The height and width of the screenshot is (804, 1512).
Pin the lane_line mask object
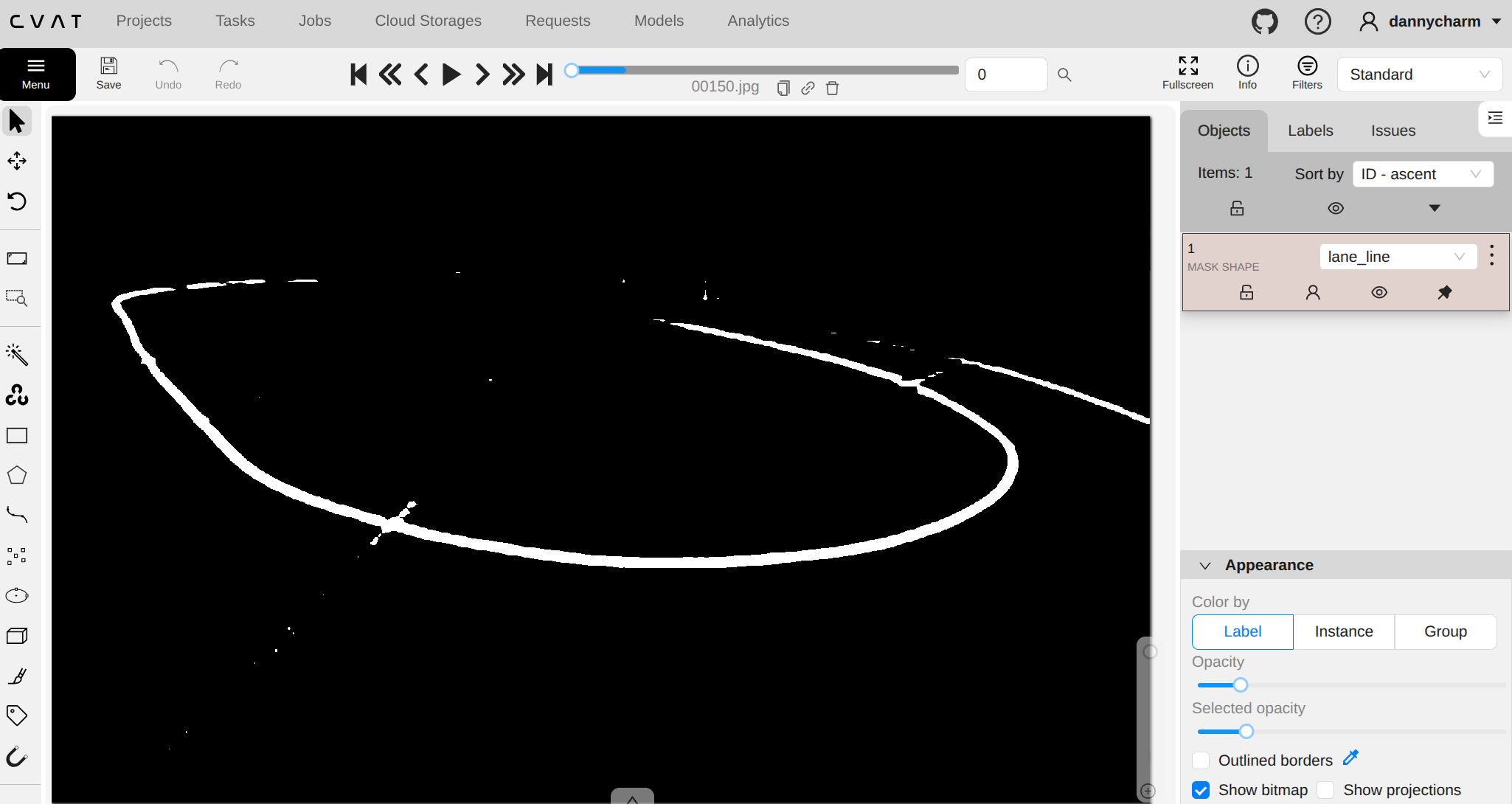pos(1444,293)
